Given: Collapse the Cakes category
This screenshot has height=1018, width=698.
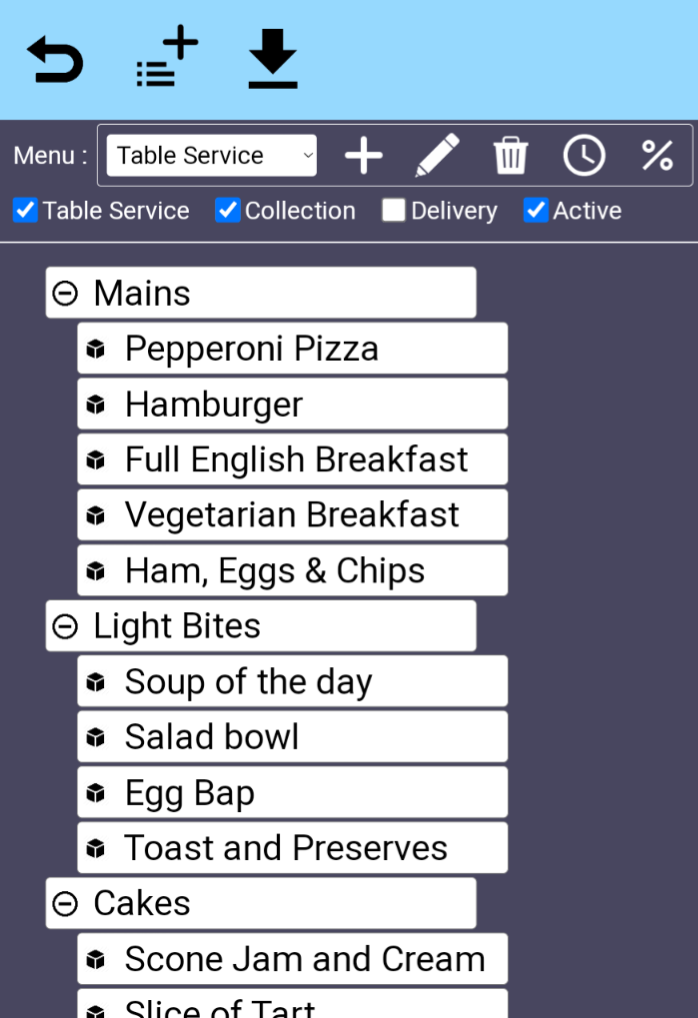Looking at the screenshot, I should pyautogui.click(x=65, y=904).
